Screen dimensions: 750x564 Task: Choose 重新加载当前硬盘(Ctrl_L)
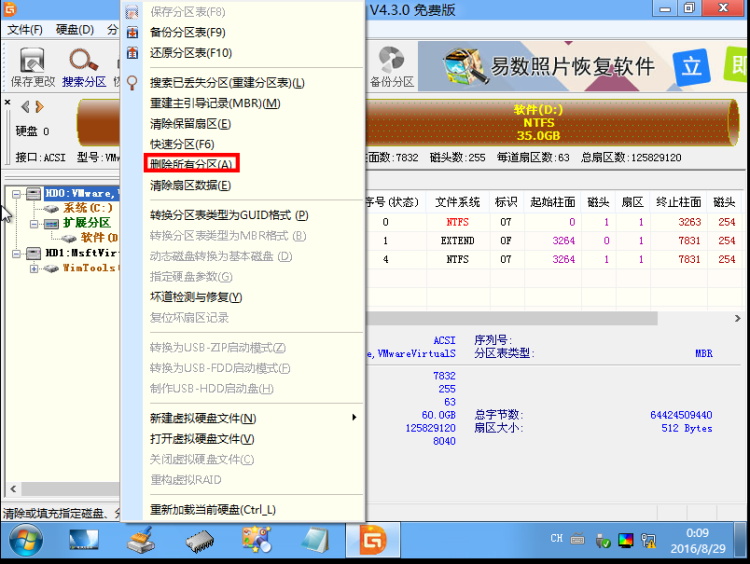click(213, 510)
